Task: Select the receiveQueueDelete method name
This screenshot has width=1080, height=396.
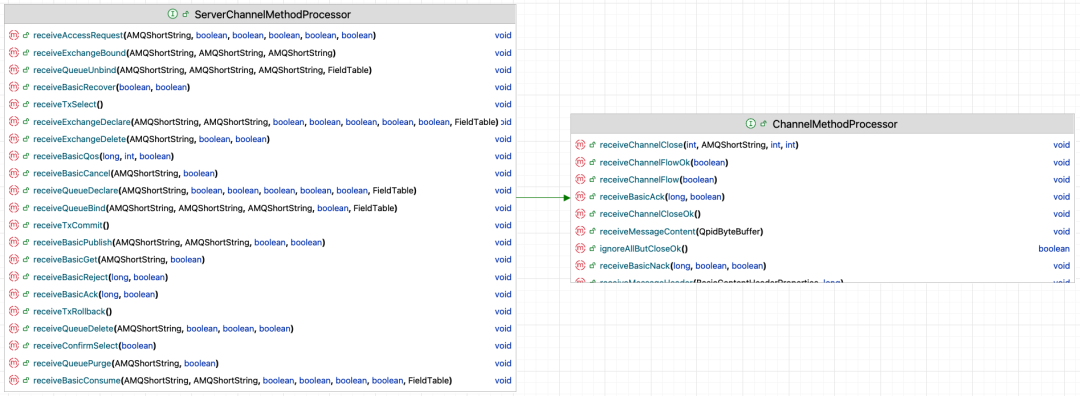Action: click(73, 328)
